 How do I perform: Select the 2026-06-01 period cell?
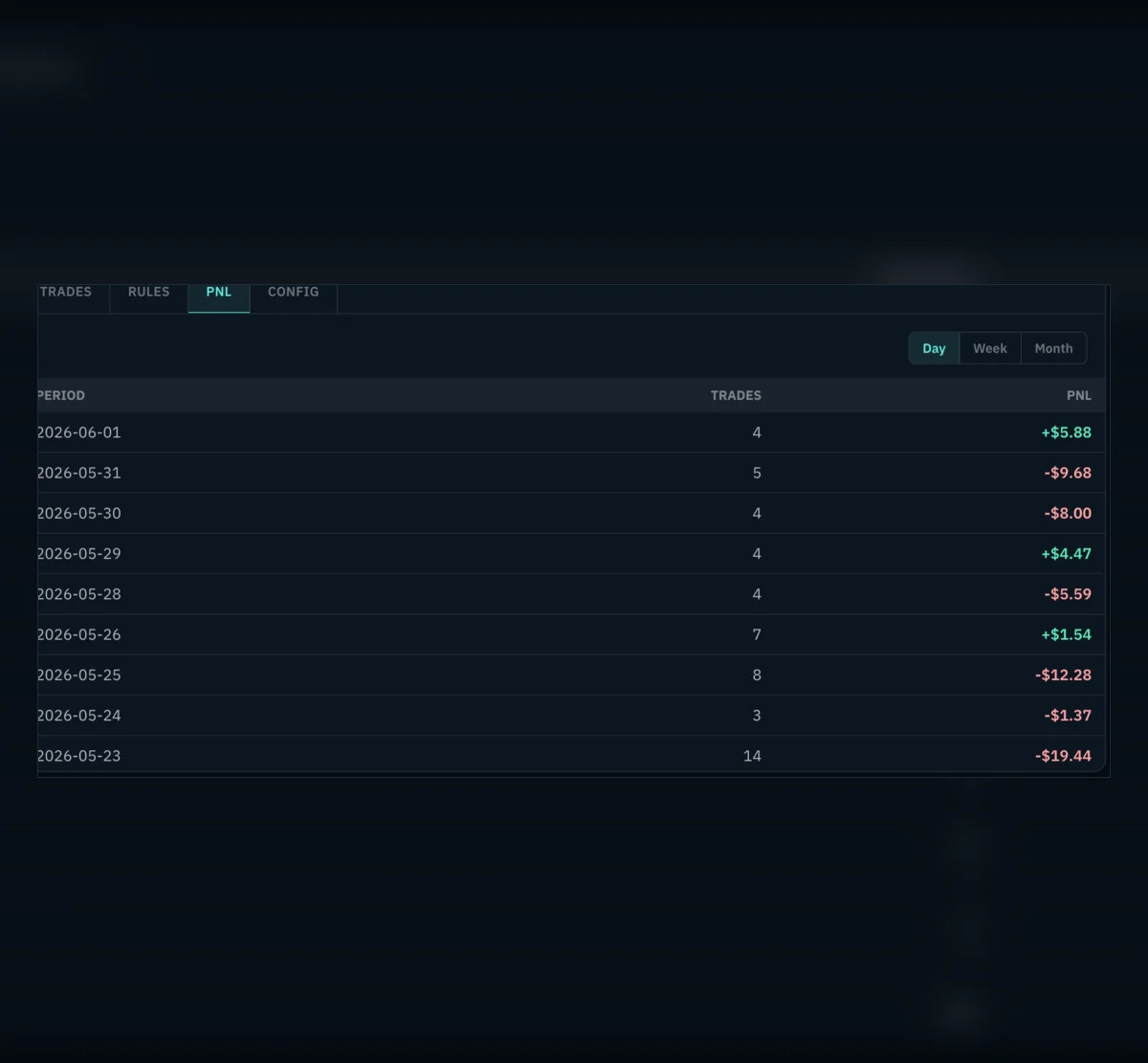point(79,432)
